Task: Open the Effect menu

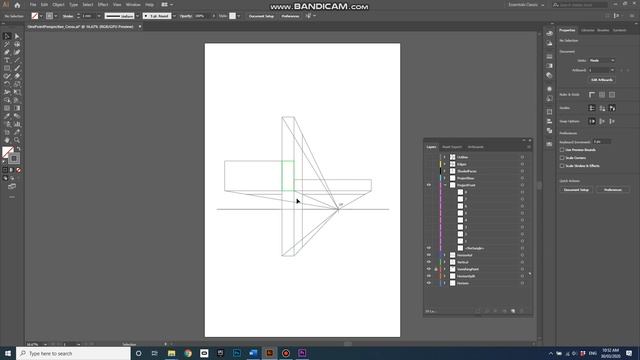Action: (x=103, y=4)
